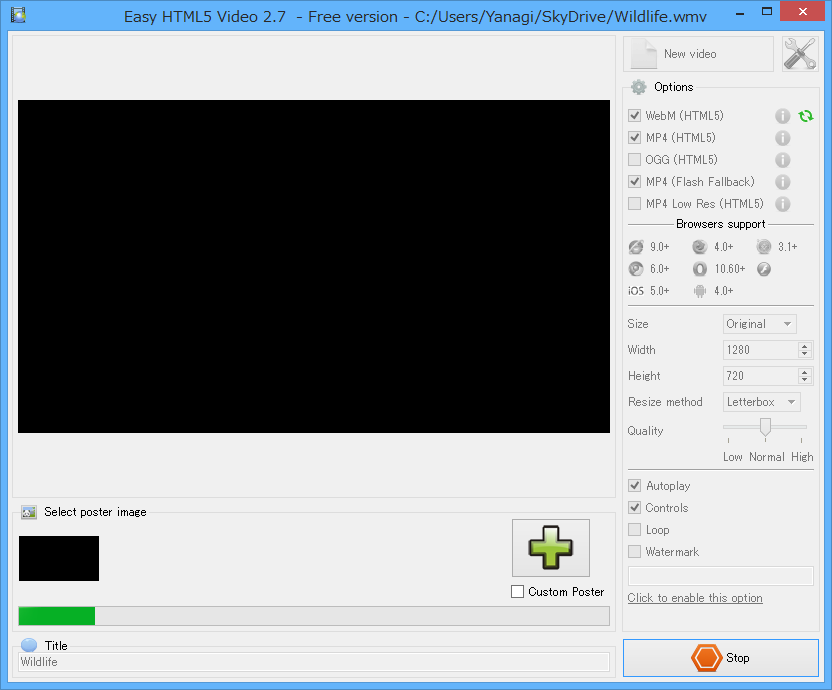The width and height of the screenshot is (832, 690).
Task: Increase Width with the up stepper arrow
Action: point(805,346)
